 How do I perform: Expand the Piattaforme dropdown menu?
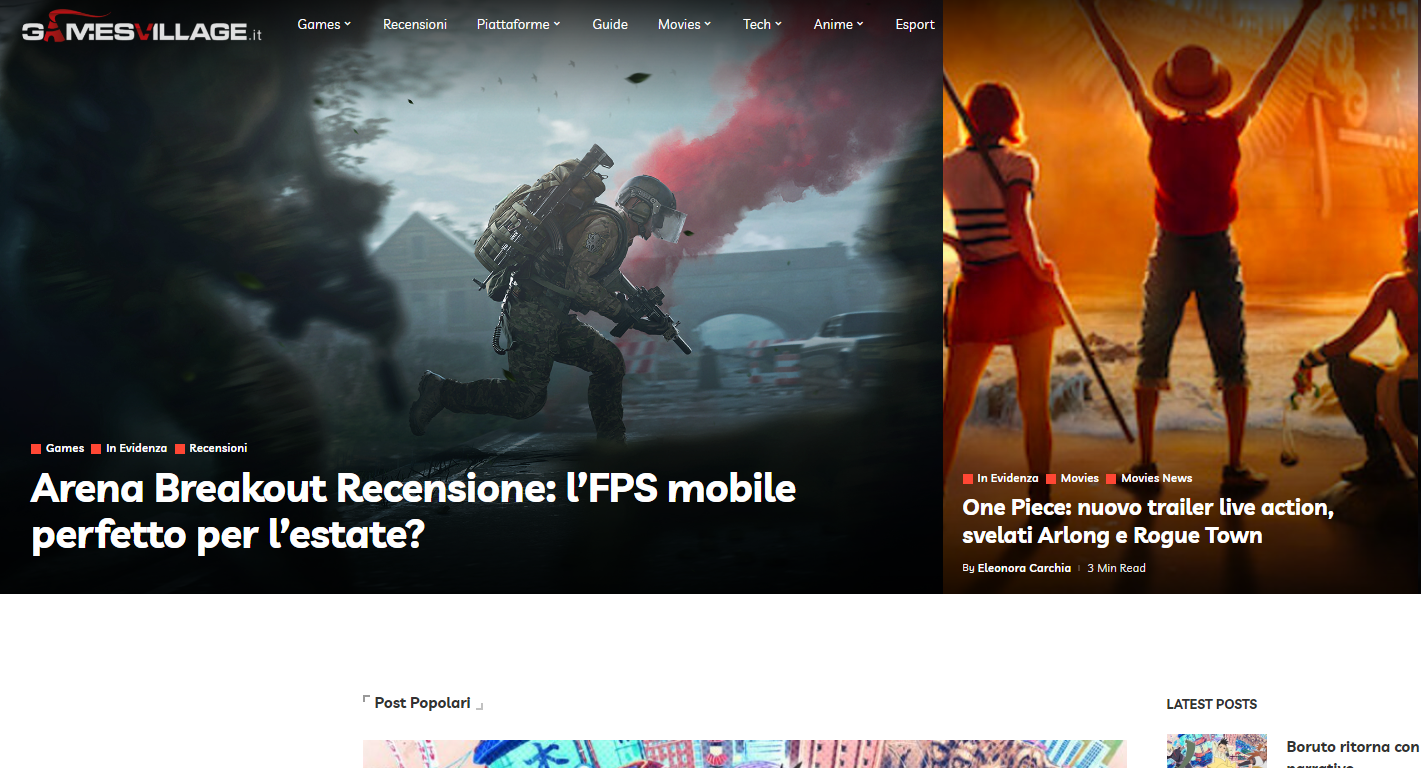pyautogui.click(x=519, y=24)
